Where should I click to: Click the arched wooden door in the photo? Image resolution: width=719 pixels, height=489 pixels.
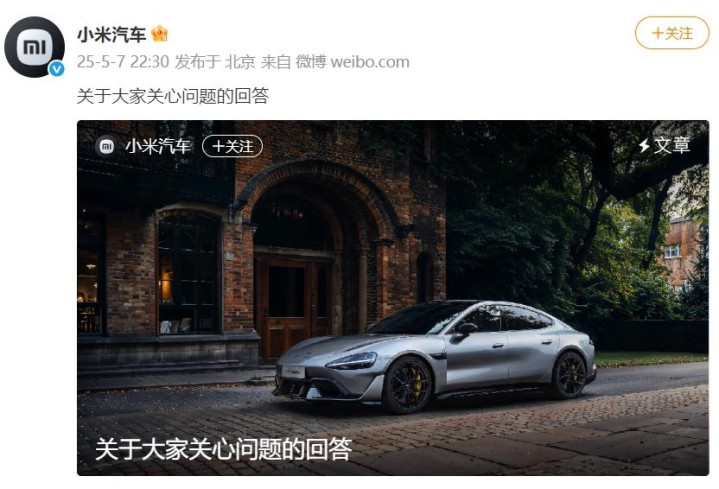coord(295,305)
